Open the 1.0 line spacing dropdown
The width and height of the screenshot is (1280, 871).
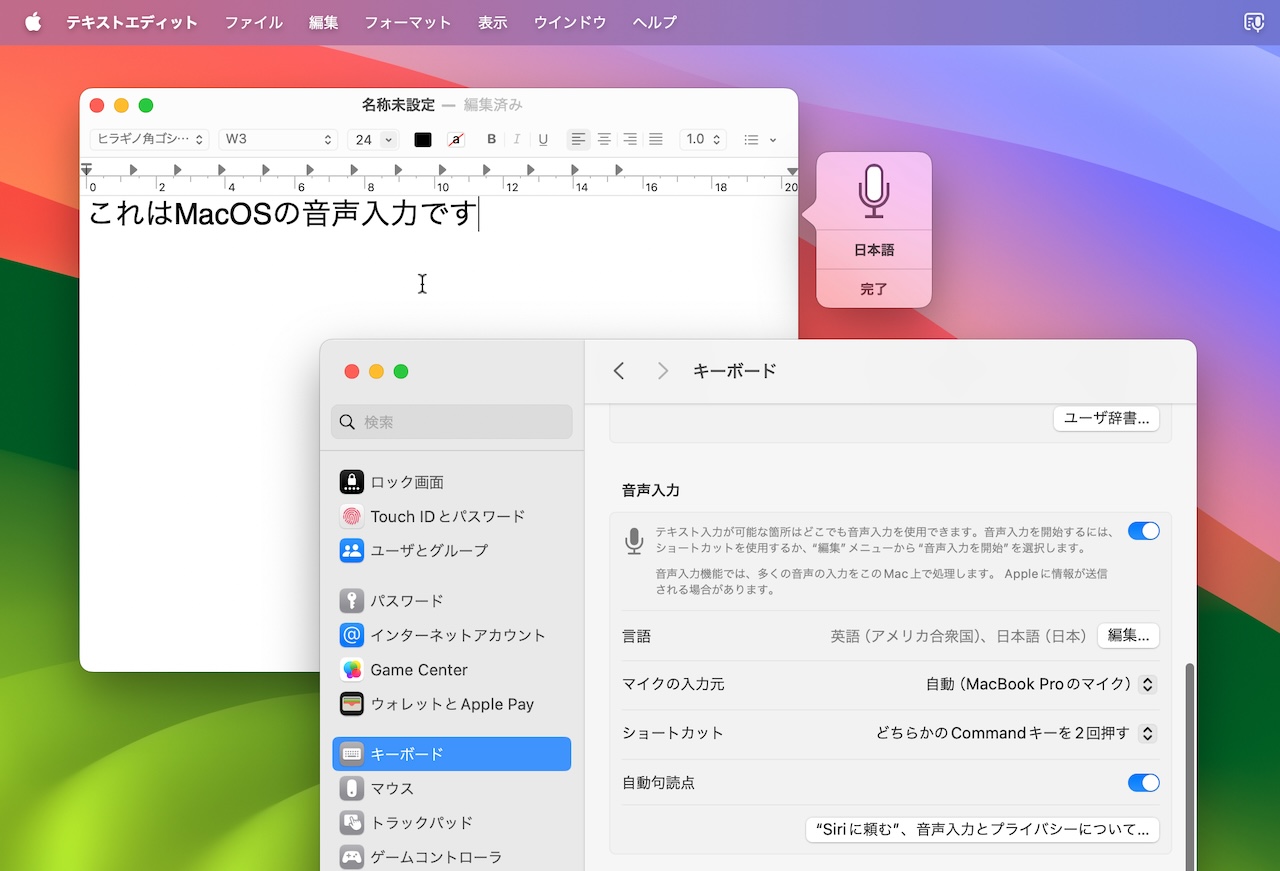point(703,140)
